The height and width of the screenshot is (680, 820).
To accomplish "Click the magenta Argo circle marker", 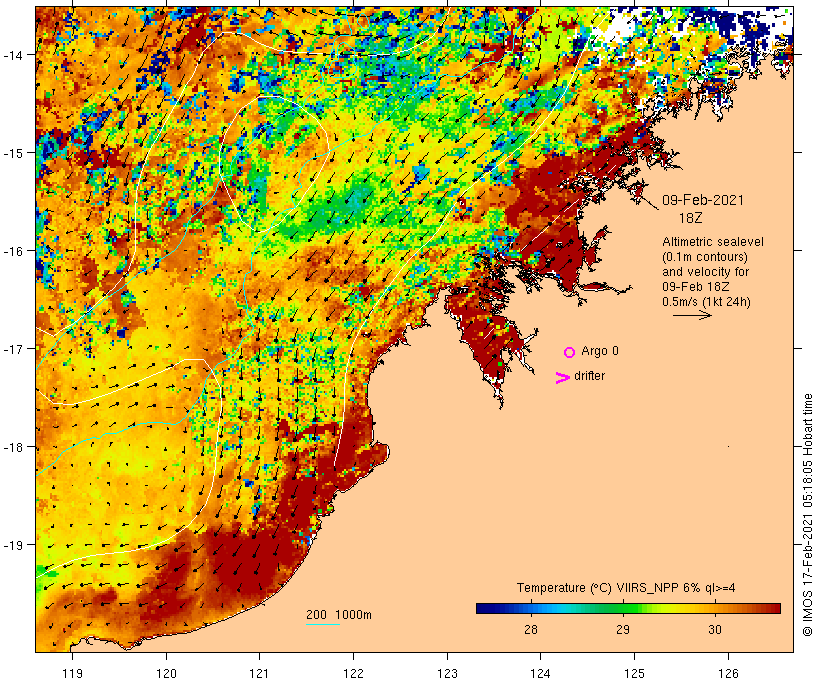I will 570,352.
